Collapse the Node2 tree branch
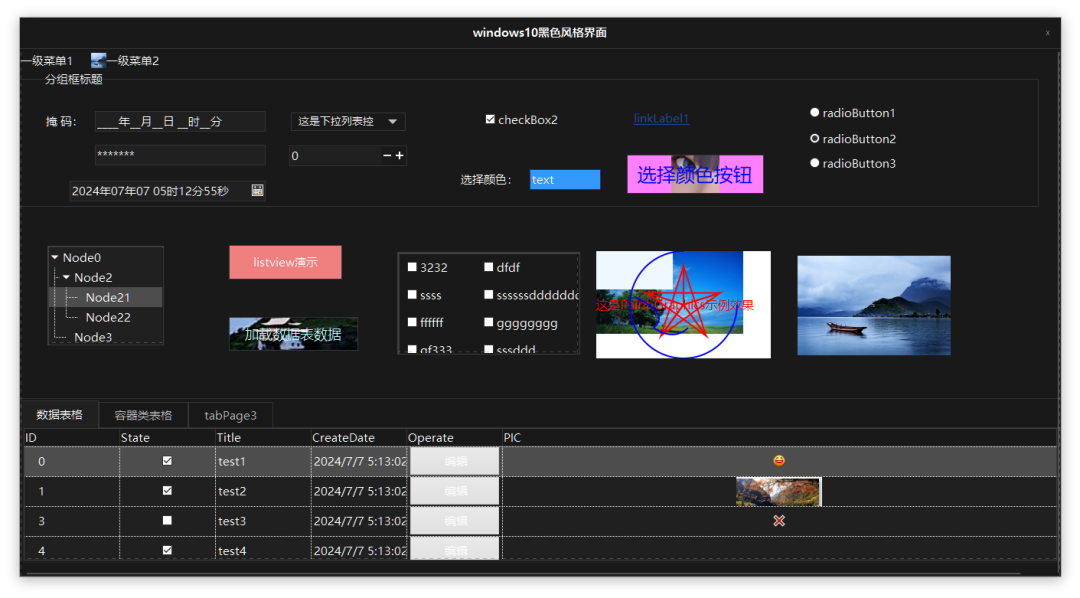This screenshot has width=1080, height=598. [66, 278]
